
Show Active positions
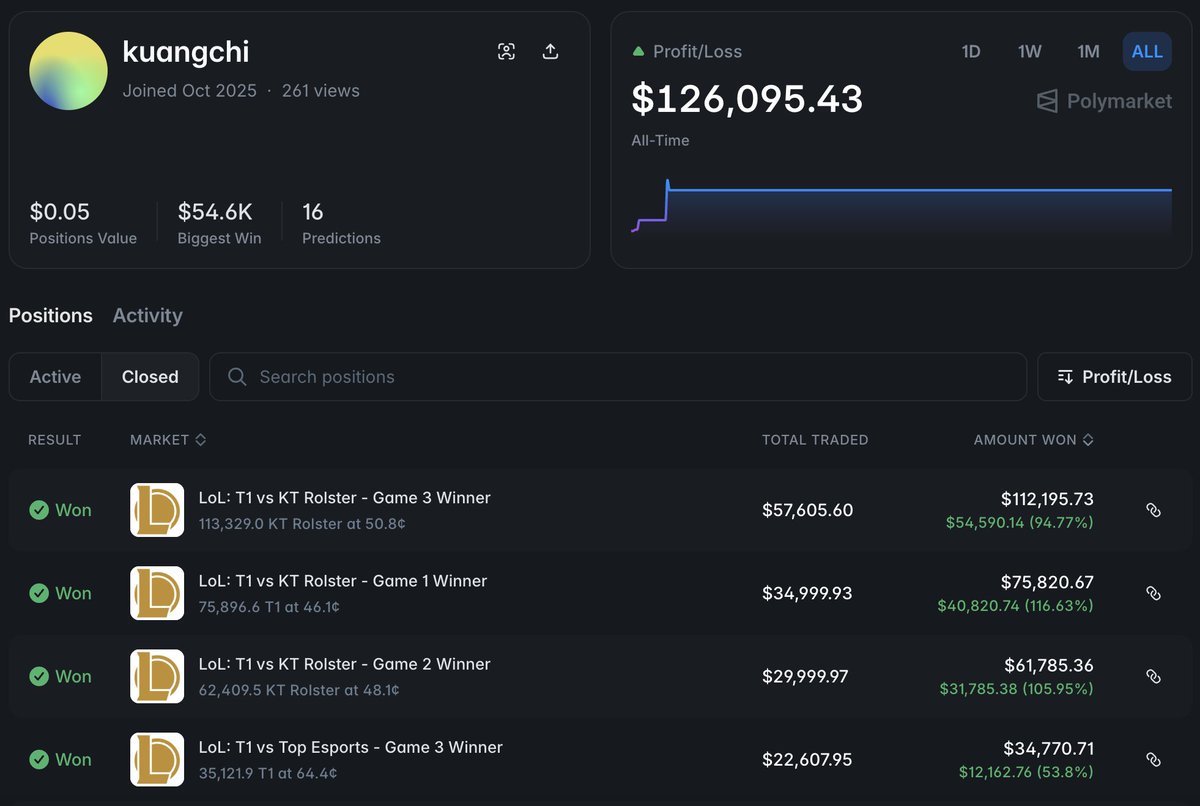tap(55, 377)
